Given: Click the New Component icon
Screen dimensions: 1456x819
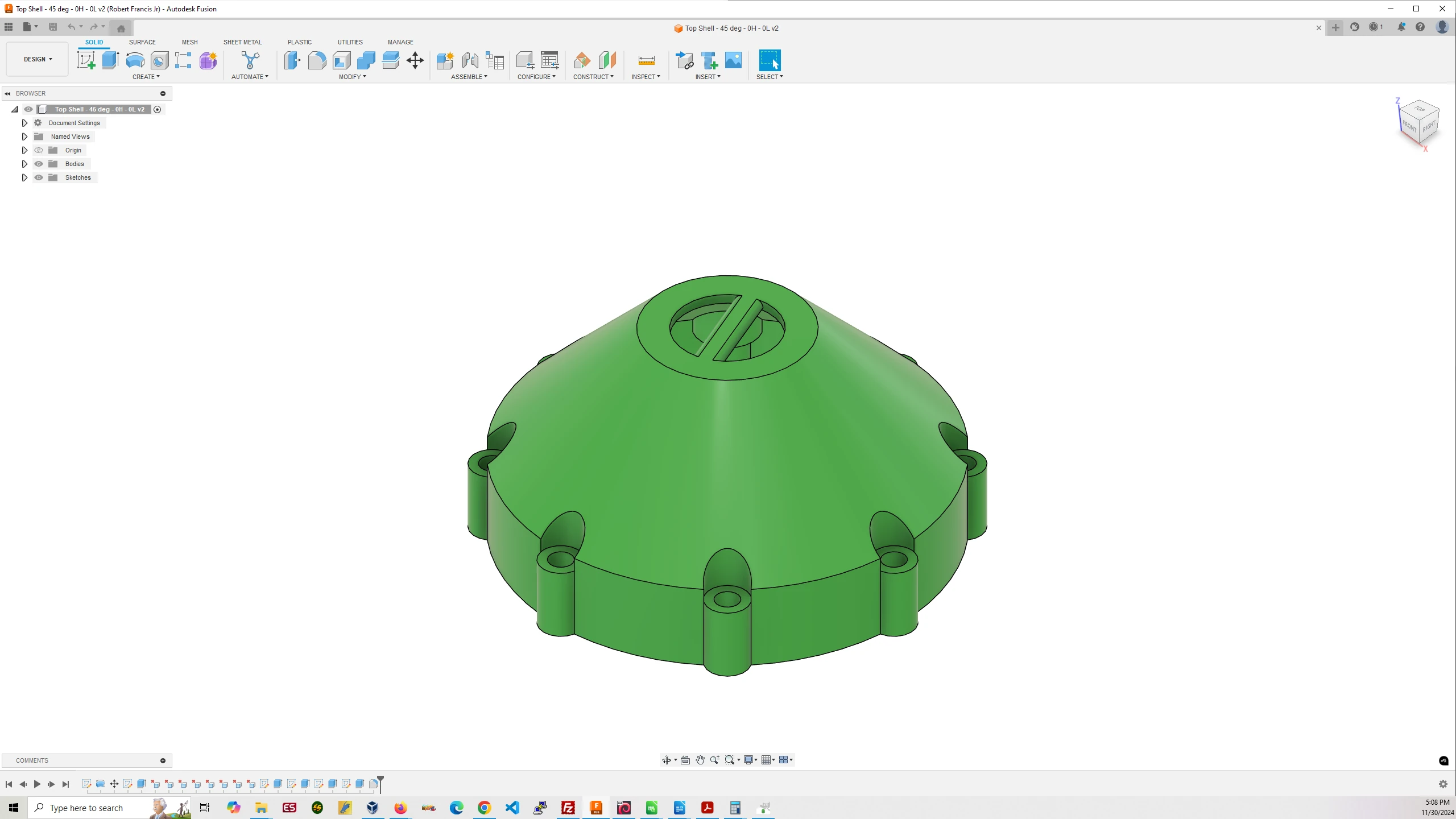Looking at the screenshot, I should point(445,60).
